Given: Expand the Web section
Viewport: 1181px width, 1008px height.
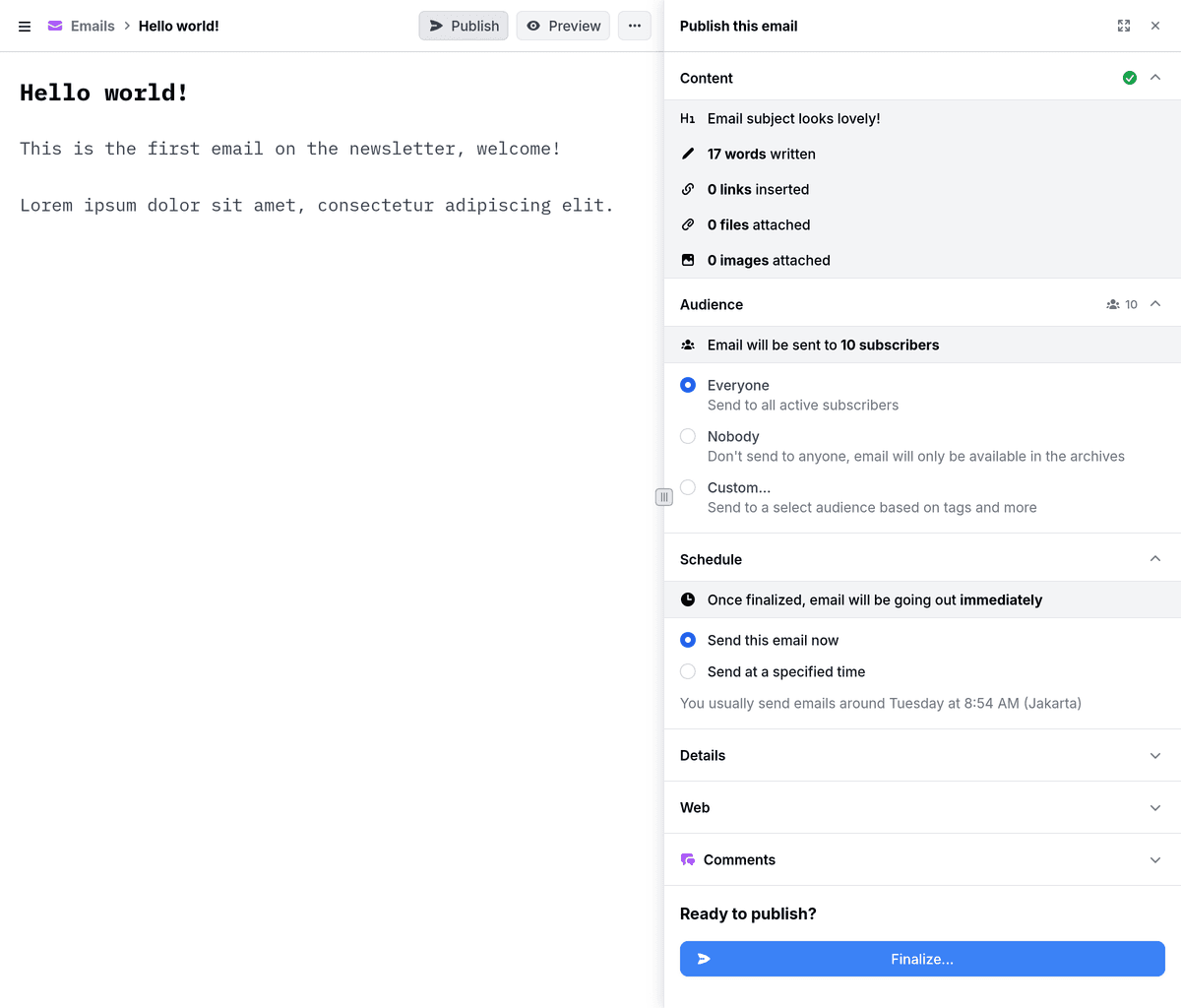Looking at the screenshot, I should click(x=1154, y=807).
